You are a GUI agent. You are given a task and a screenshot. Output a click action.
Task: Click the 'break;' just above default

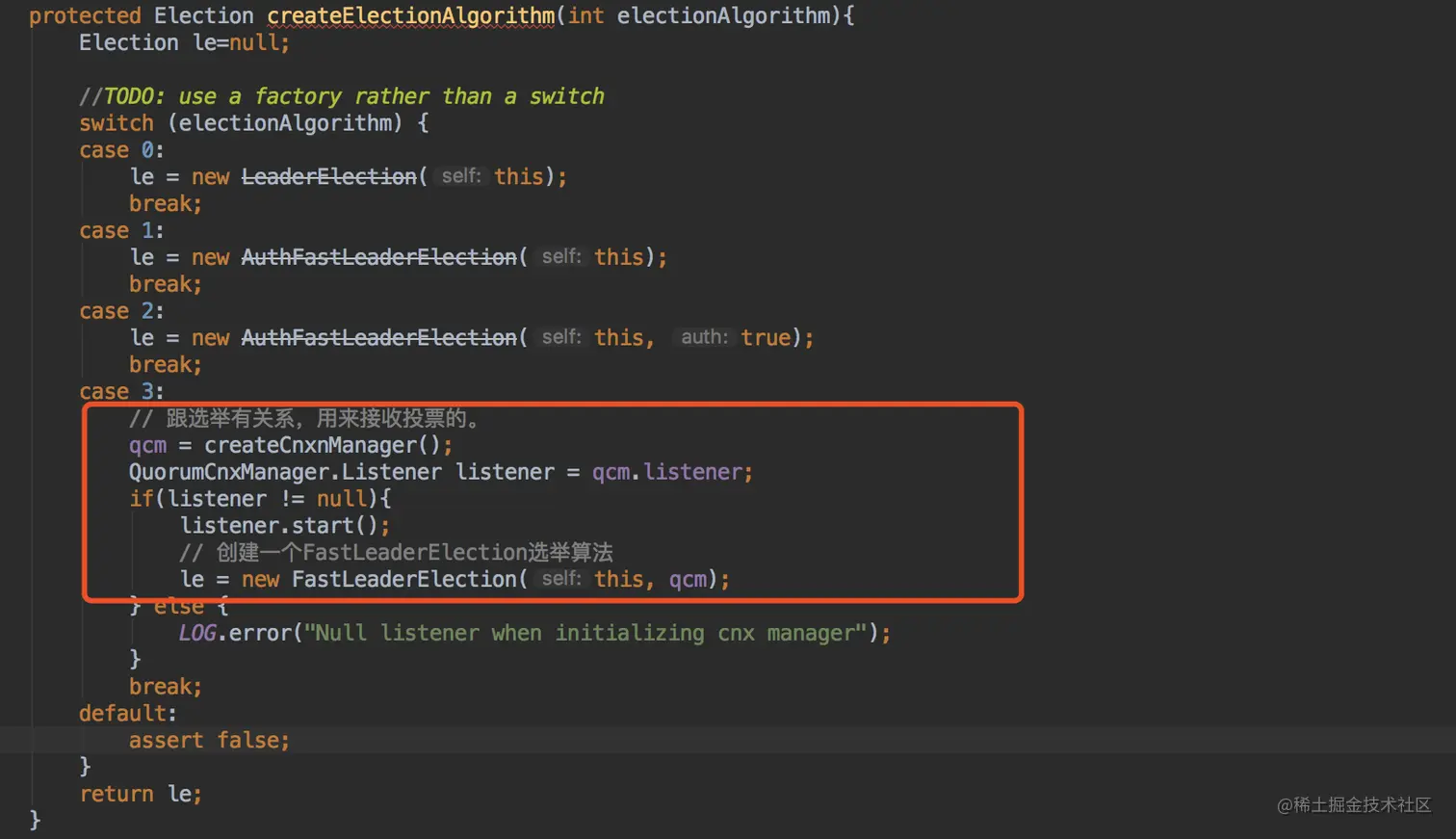(166, 687)
